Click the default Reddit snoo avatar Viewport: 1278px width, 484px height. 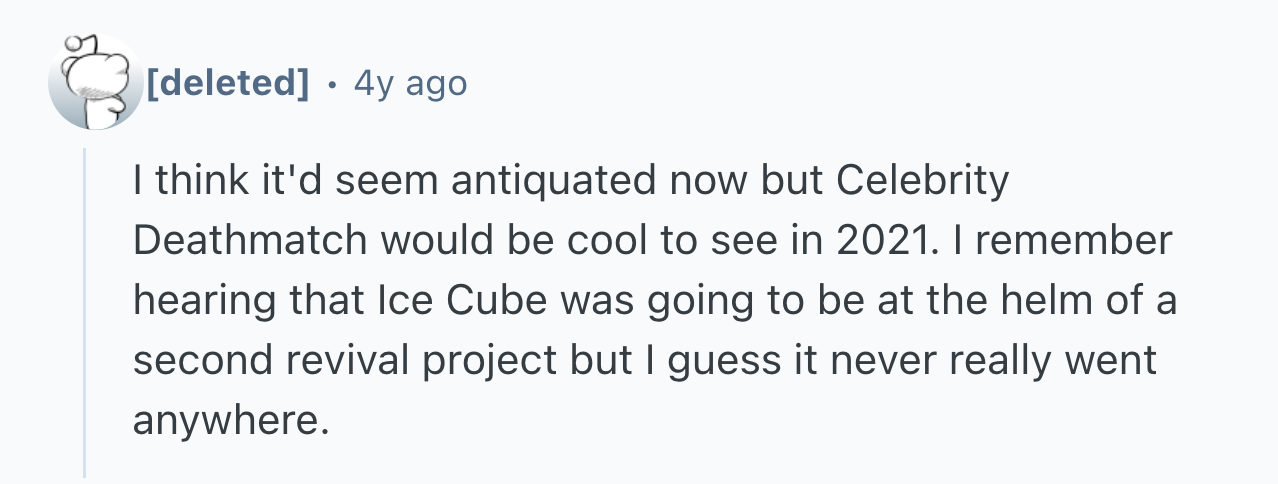tap(95, 83)
